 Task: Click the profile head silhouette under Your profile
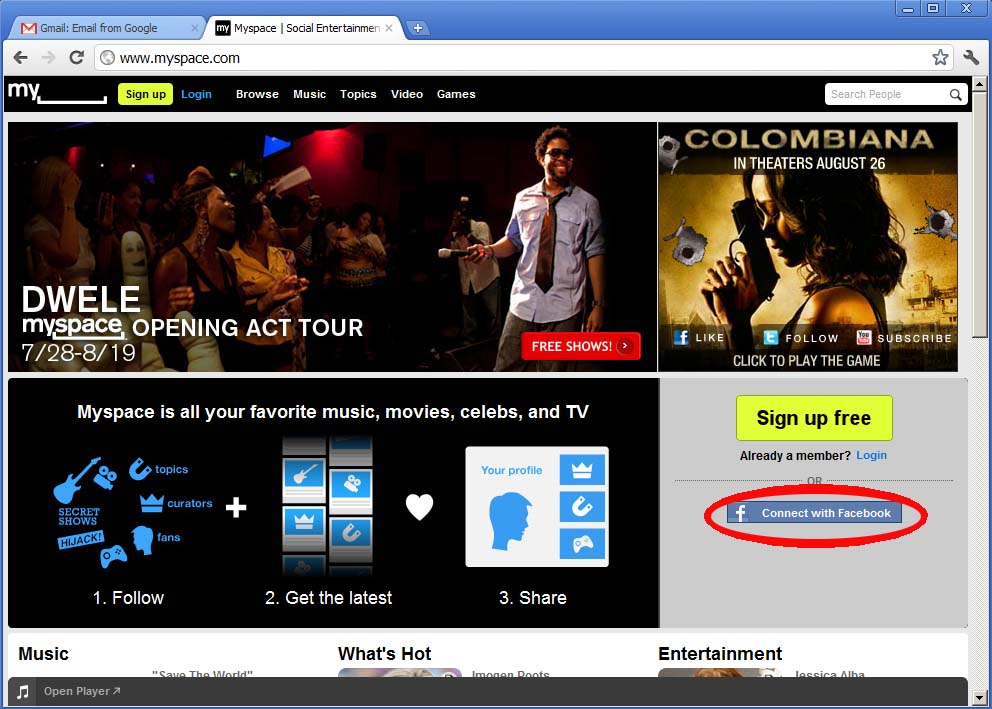510,522
